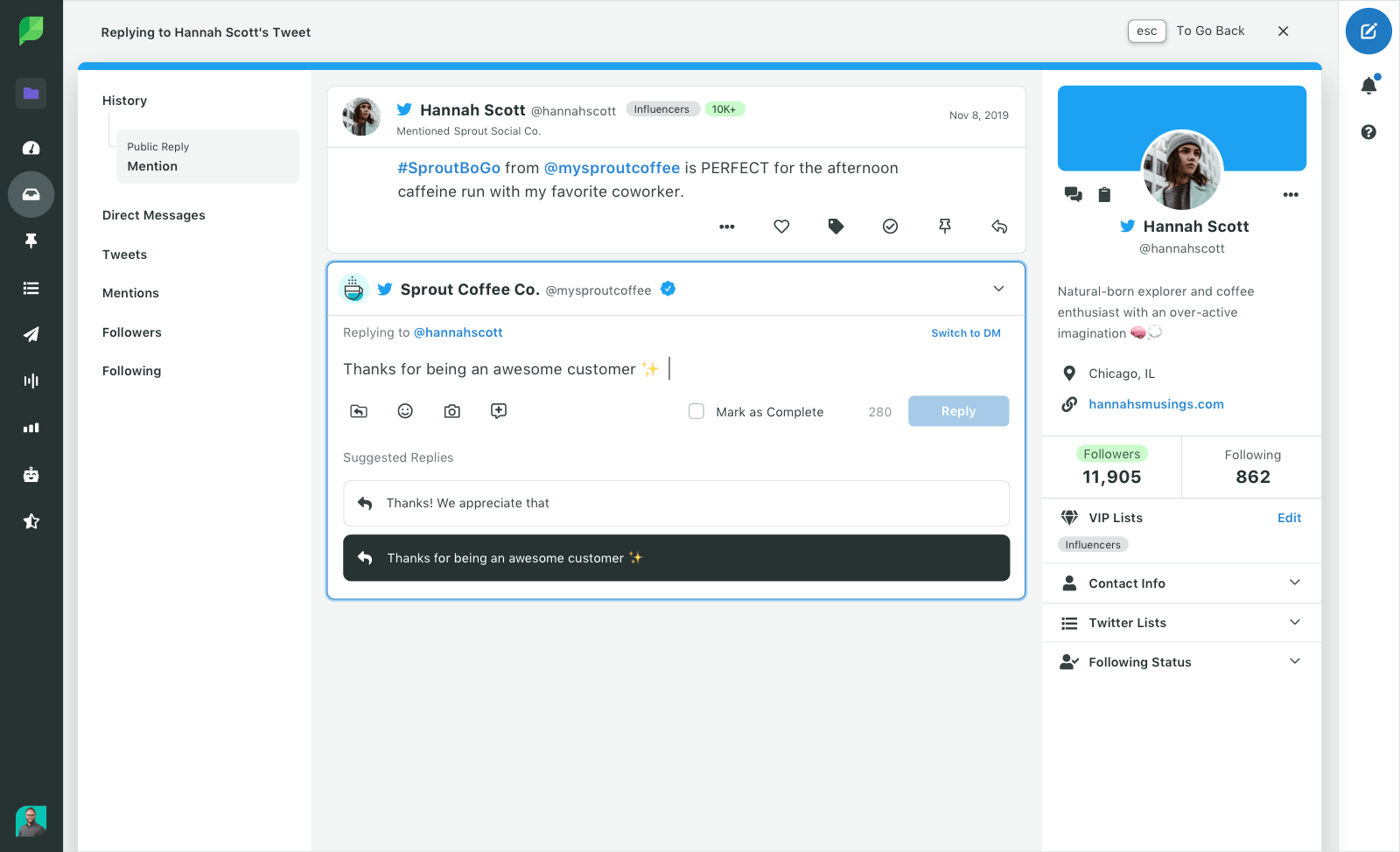Insert an emoji into the reply
The width and height of the screenshot is (1400, 852).
click(x=405, y=410)
